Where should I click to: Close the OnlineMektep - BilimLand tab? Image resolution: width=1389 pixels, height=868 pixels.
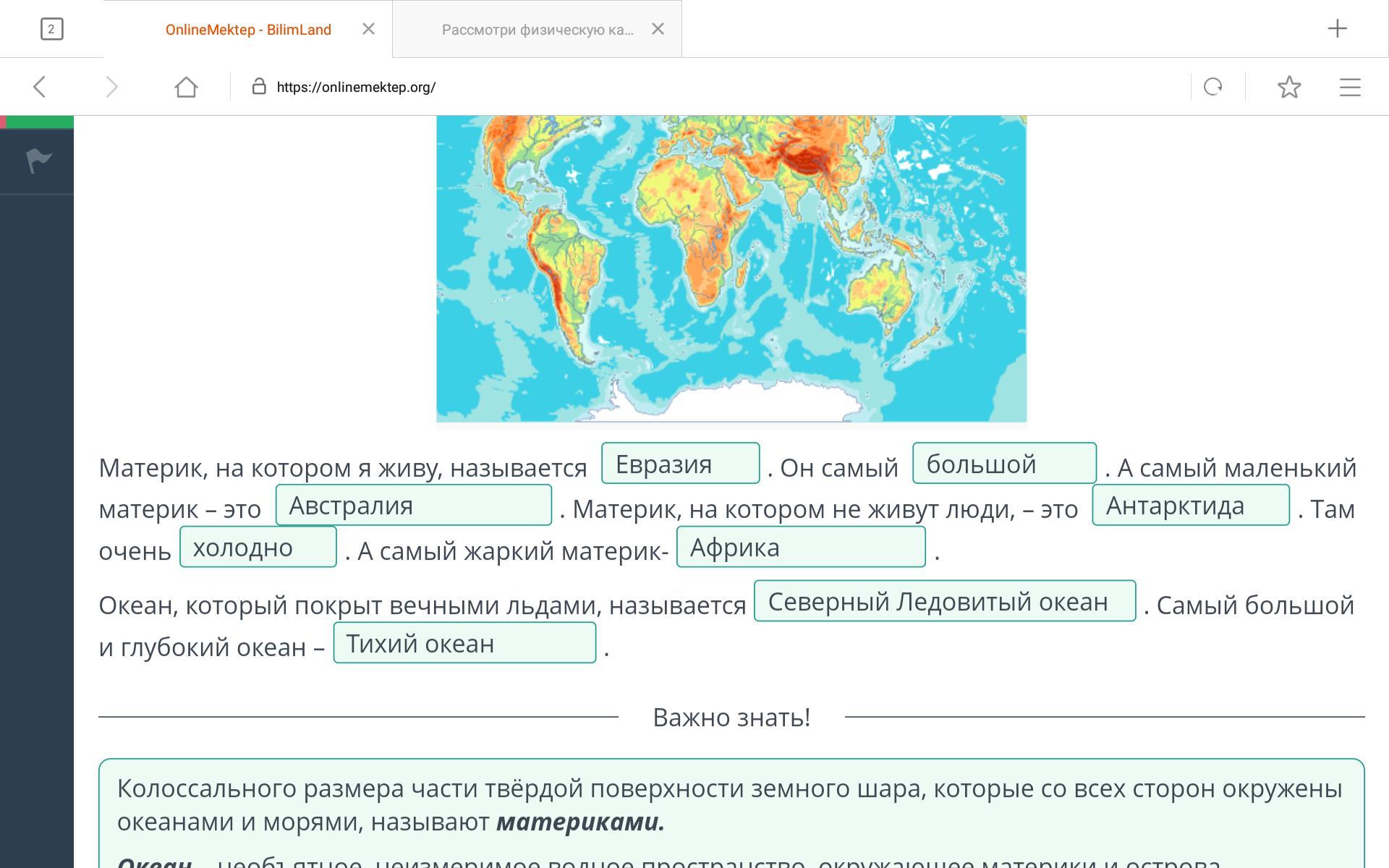[x=368, y=29]
